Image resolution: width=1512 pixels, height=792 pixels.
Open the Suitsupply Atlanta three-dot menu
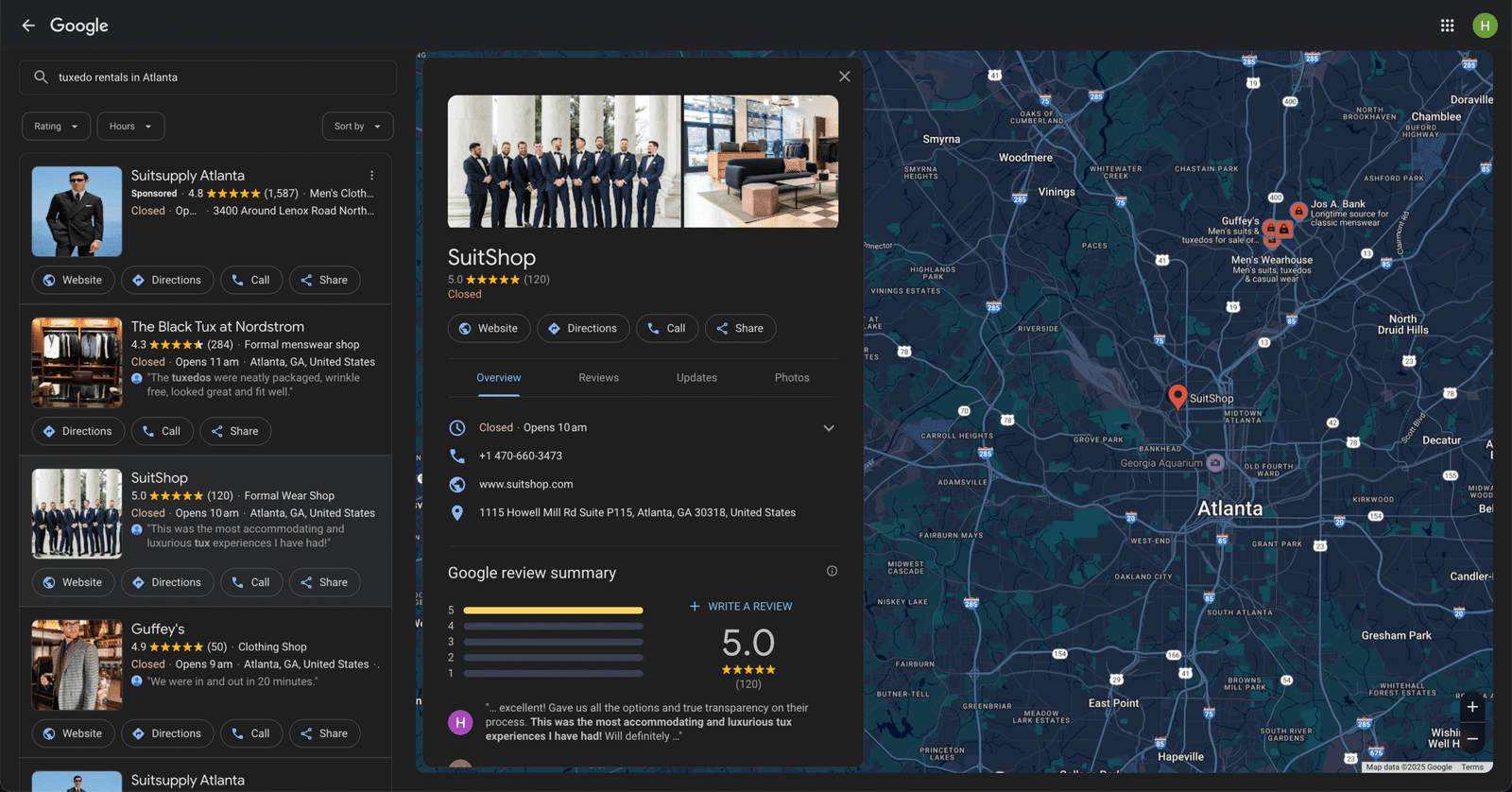(x=372, y=176)
